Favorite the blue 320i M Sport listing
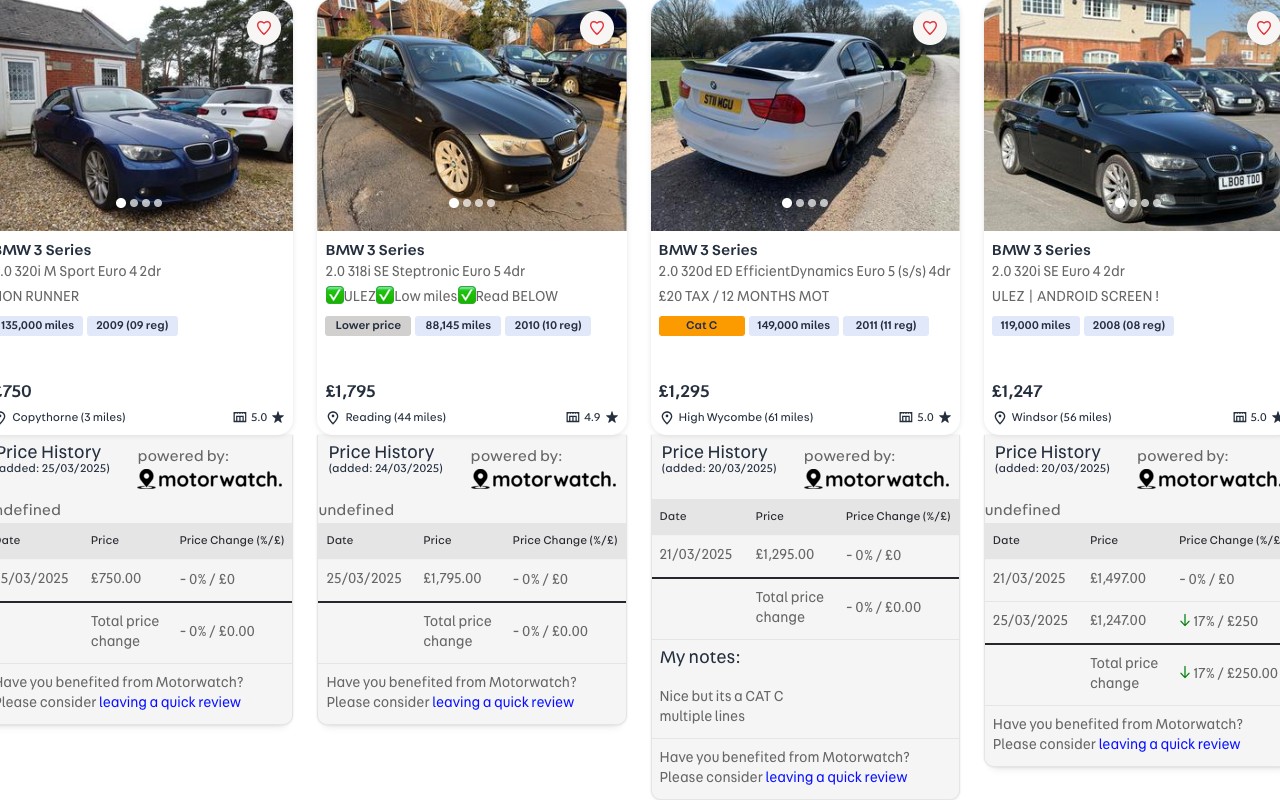This screenshot has height=800, width=1280. pyautogui.click(x=264, y=28)
